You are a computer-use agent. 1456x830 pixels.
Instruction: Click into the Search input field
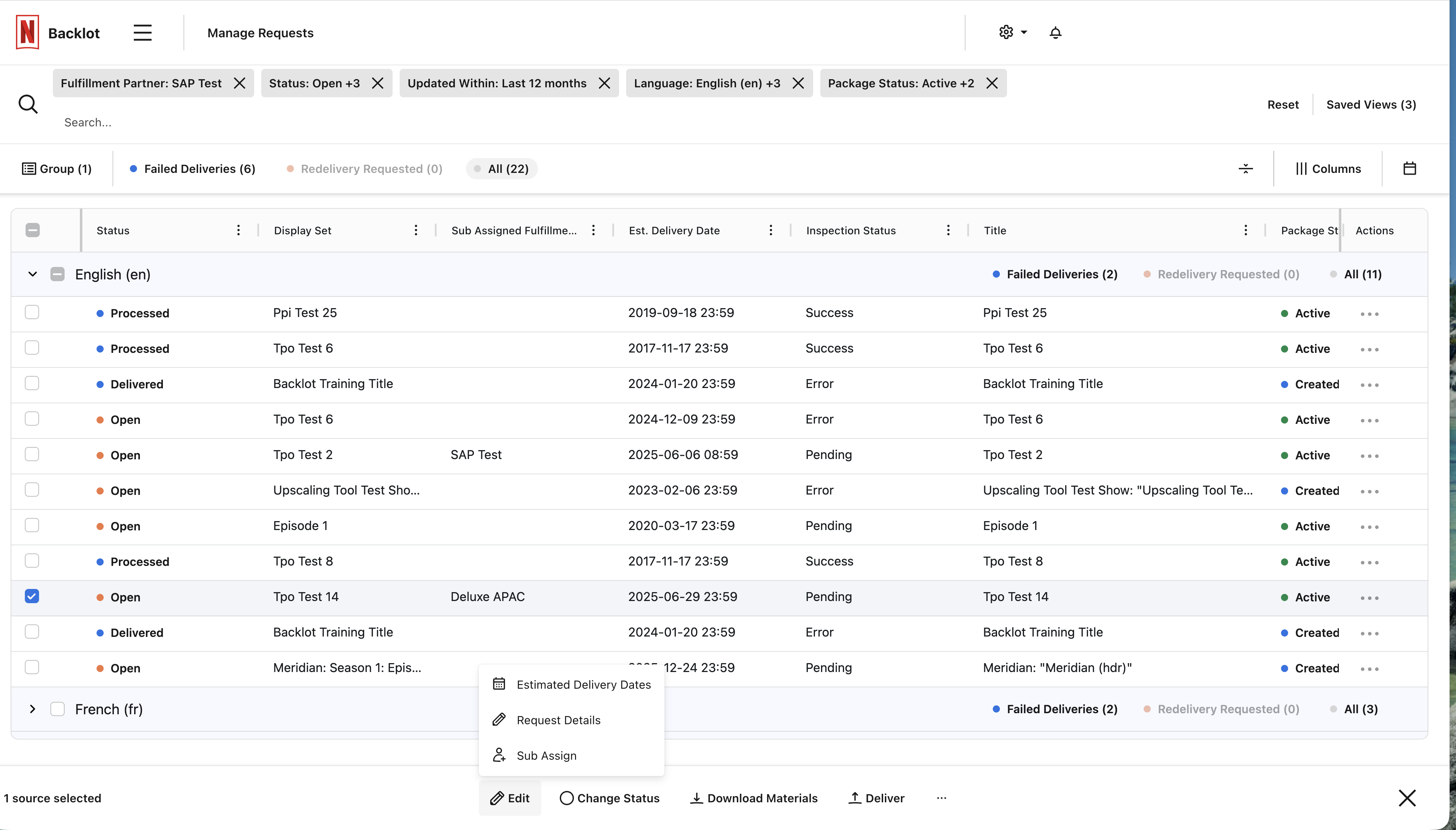point(342,122)
